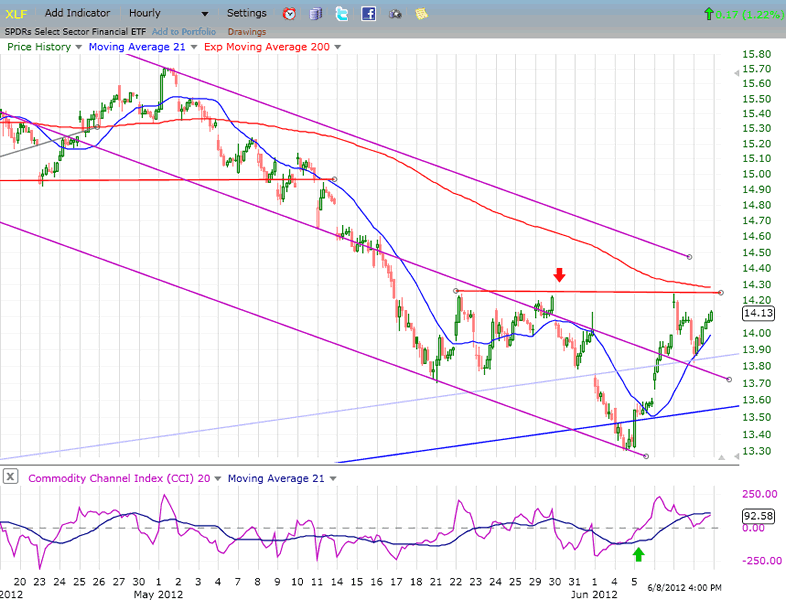Screen dimensions: 786x600
Task: Select the red down arrow marker on chart
Action: pyautogui.click(x=560, y=274)
